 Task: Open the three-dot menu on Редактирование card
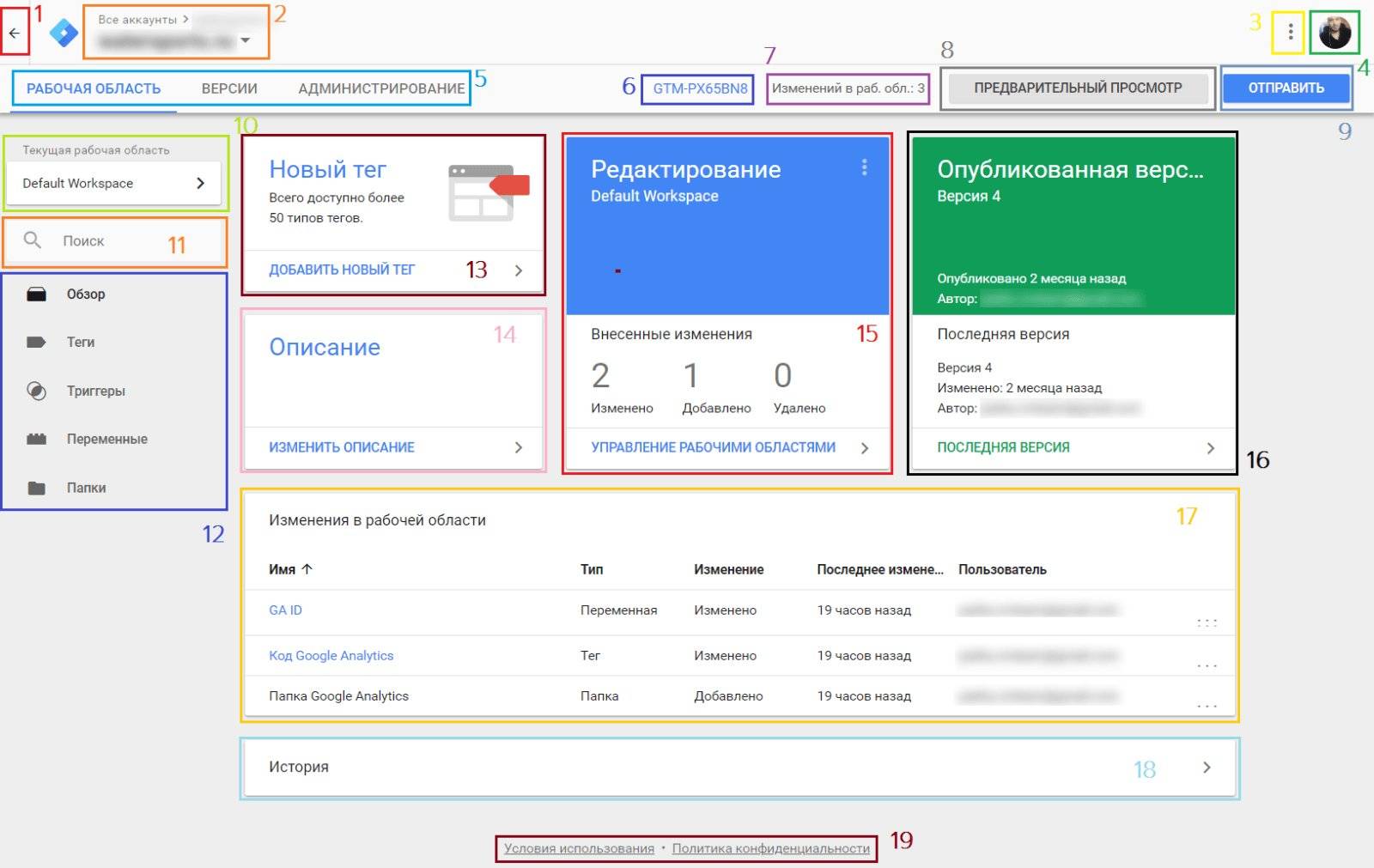click(x=864, y=168)
